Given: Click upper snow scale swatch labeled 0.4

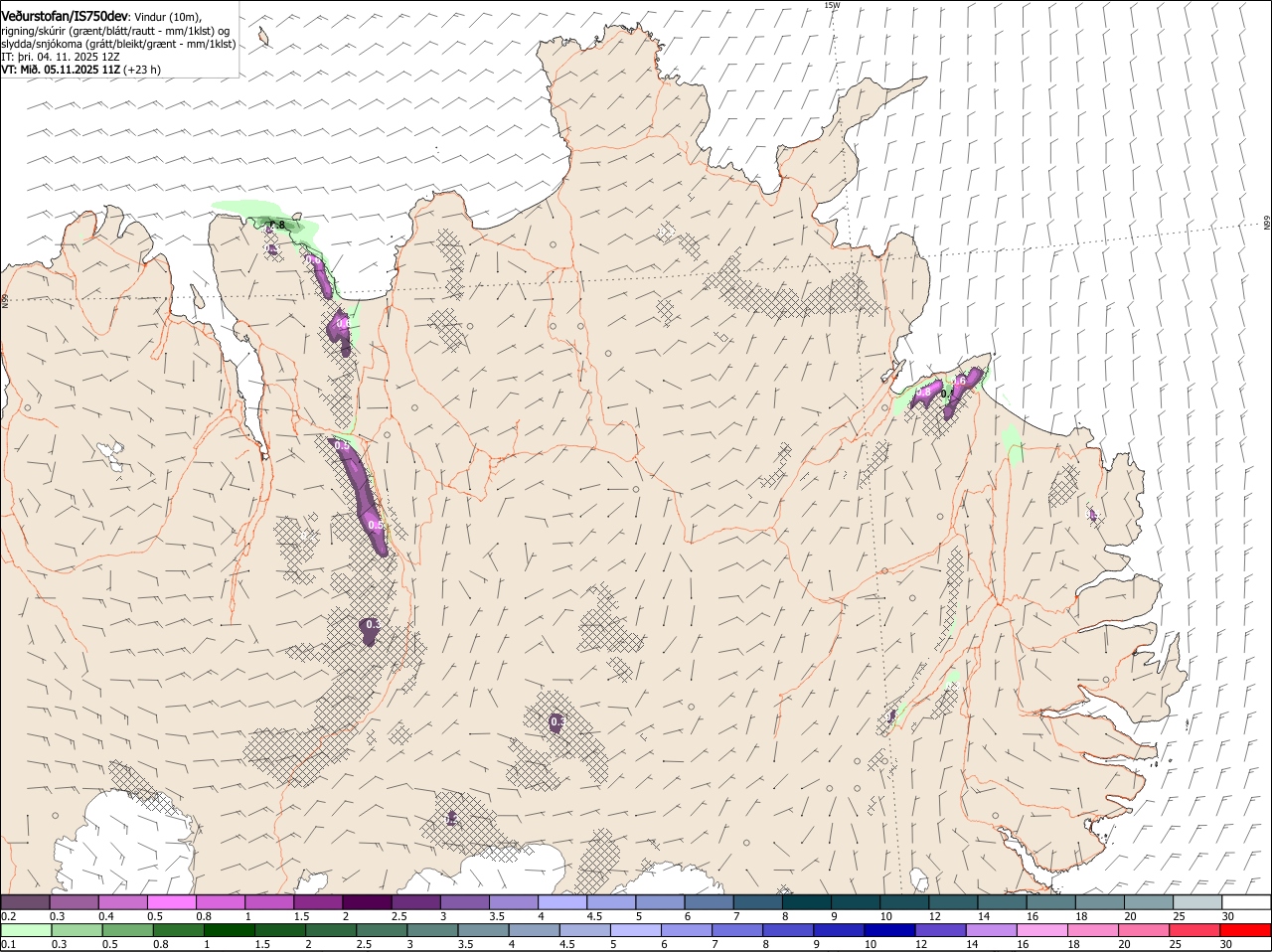Looking at the screenshot, I should coord(122,901).
